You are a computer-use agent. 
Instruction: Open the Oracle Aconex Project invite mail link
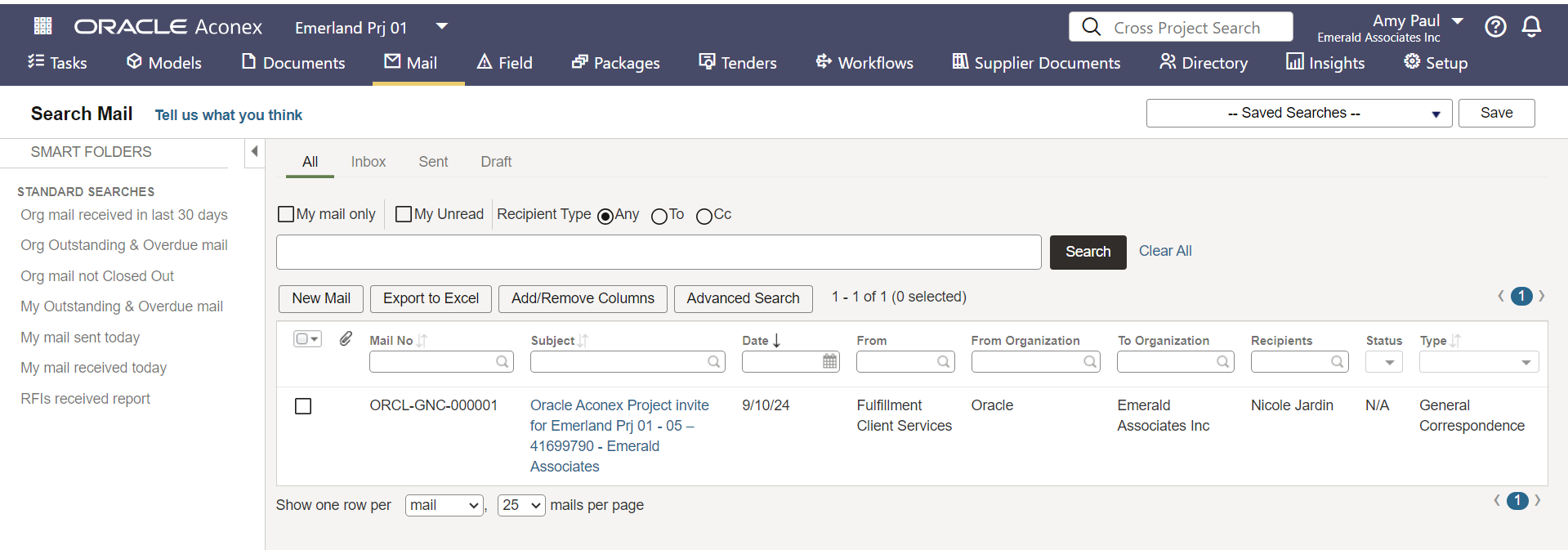(619, 405)
